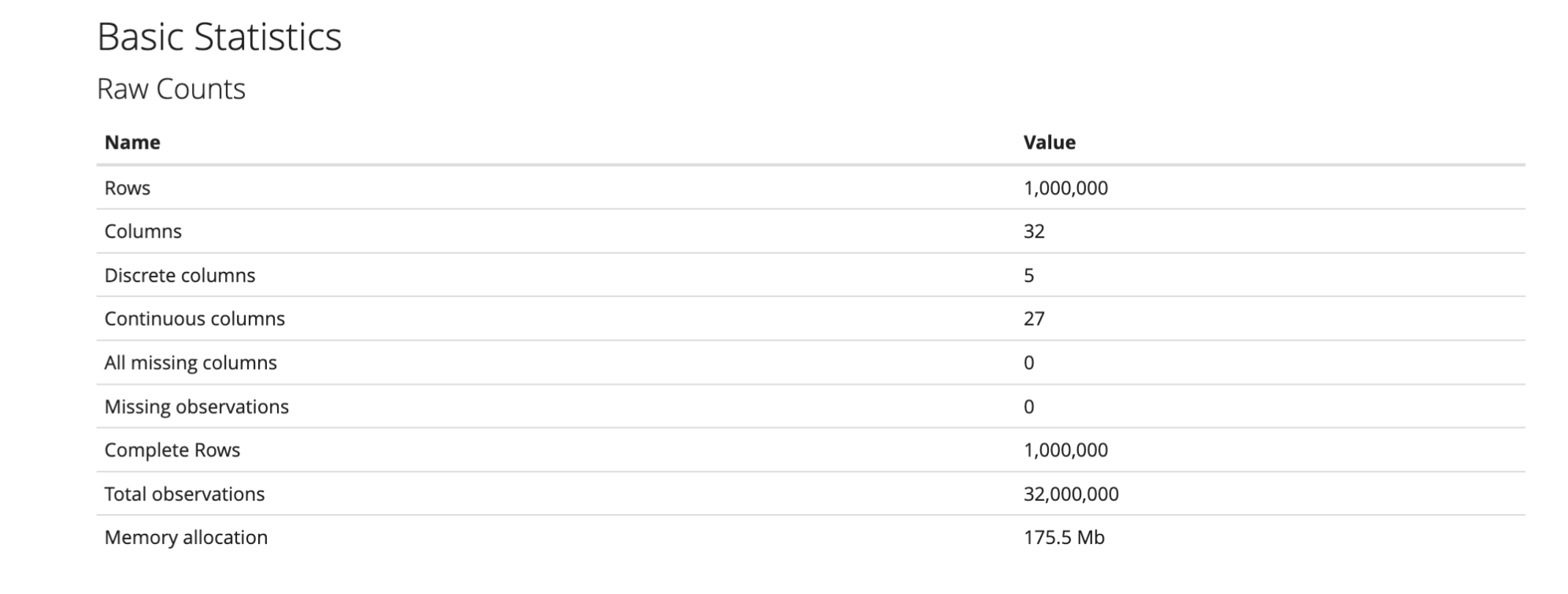Image resolution: width=1568 pixels, height=594 pixels.
Task: Select the Rows label cell
Action: [x=127, y=188]
